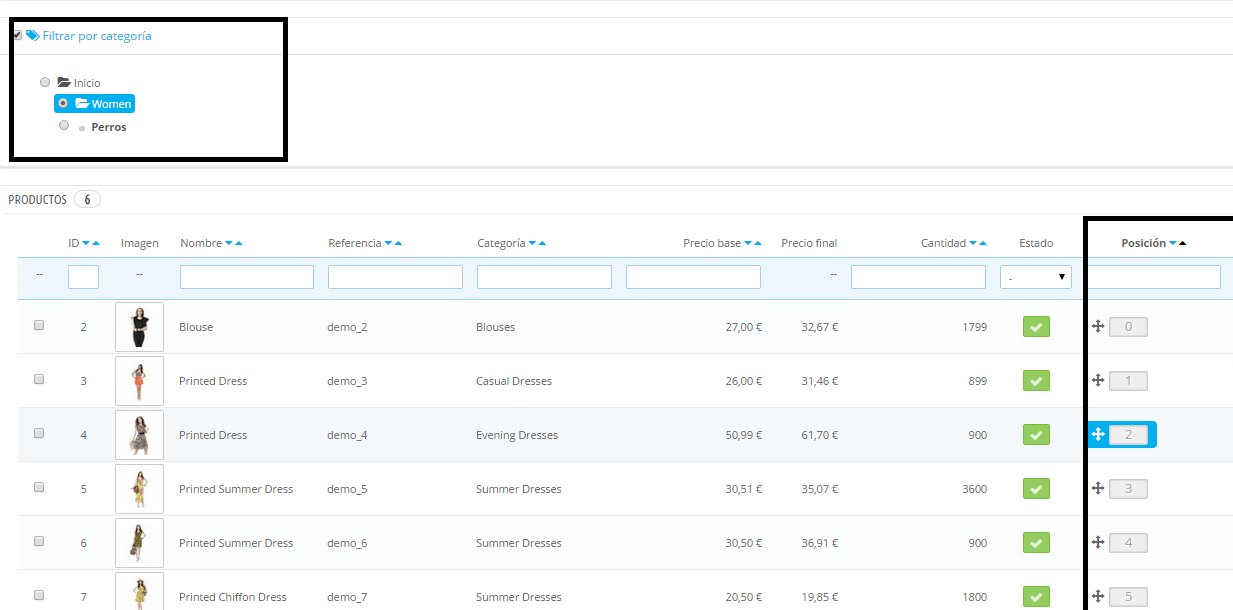This screenshot has width=1233, height=610.
Task: Select the Inicio radio button in tree
Action: [45, 82]
